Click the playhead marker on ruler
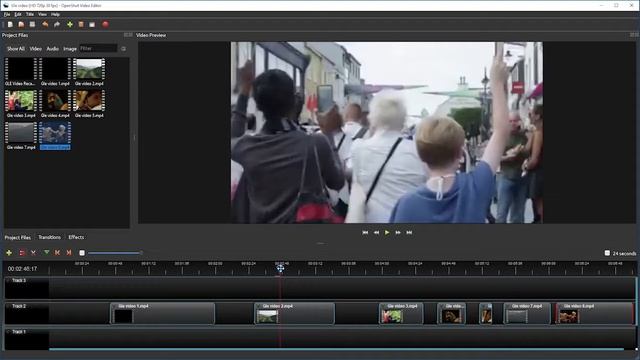This screenshot has height=360, width=640. click(x=280, y=268)
